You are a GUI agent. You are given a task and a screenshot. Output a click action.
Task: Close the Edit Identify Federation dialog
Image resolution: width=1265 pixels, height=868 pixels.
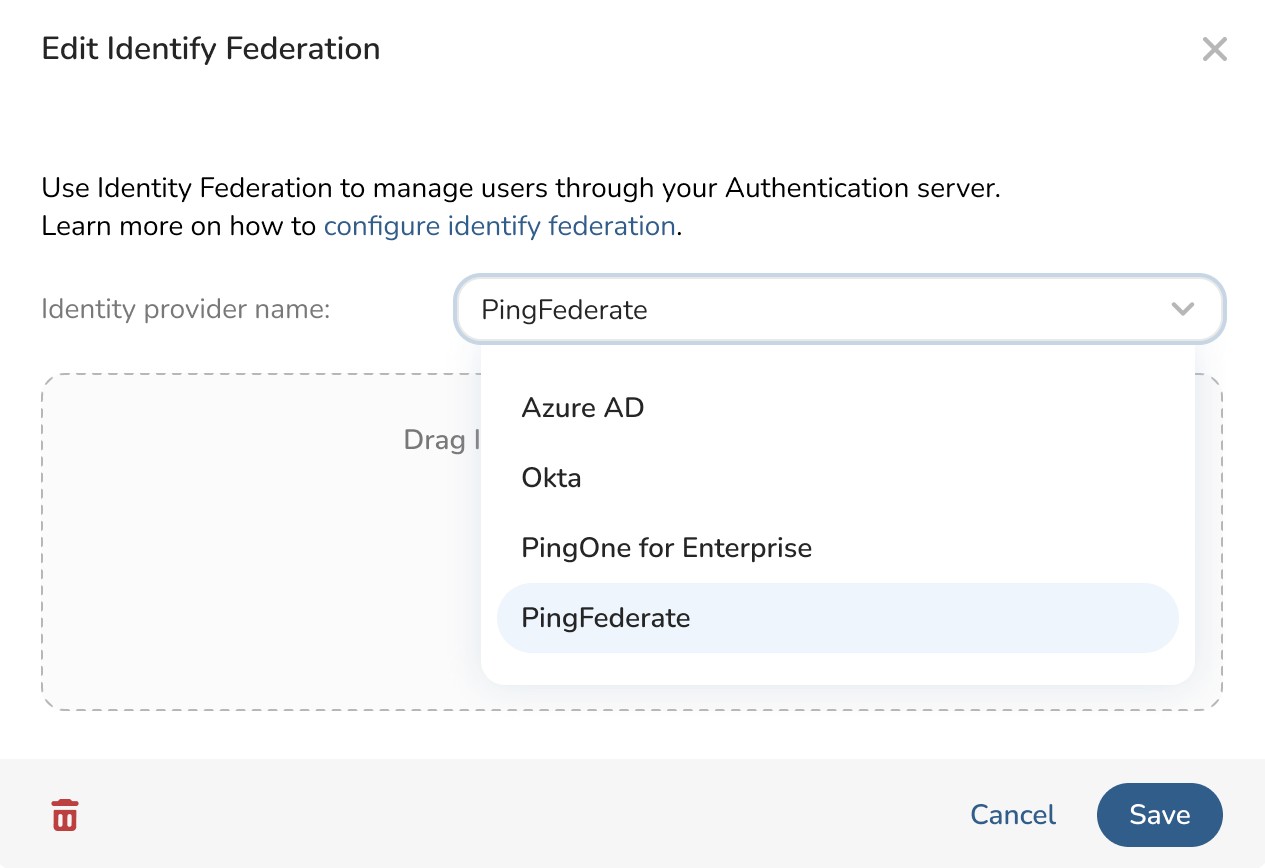click(x=1214, y=49)
